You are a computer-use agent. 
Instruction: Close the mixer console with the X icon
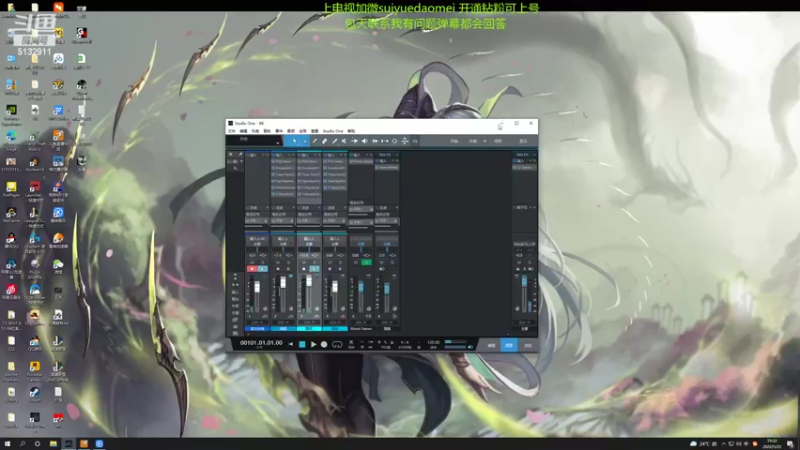(230, 155)
